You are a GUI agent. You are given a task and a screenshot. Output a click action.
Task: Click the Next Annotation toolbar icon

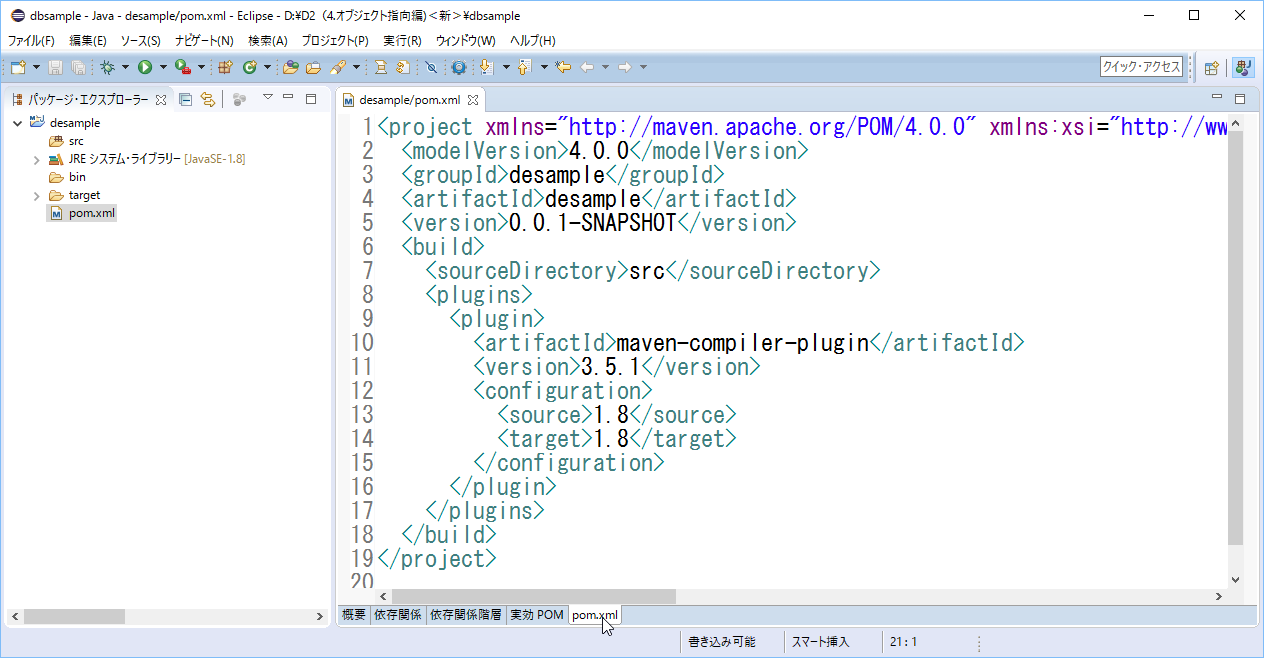[x=486, y=67]
